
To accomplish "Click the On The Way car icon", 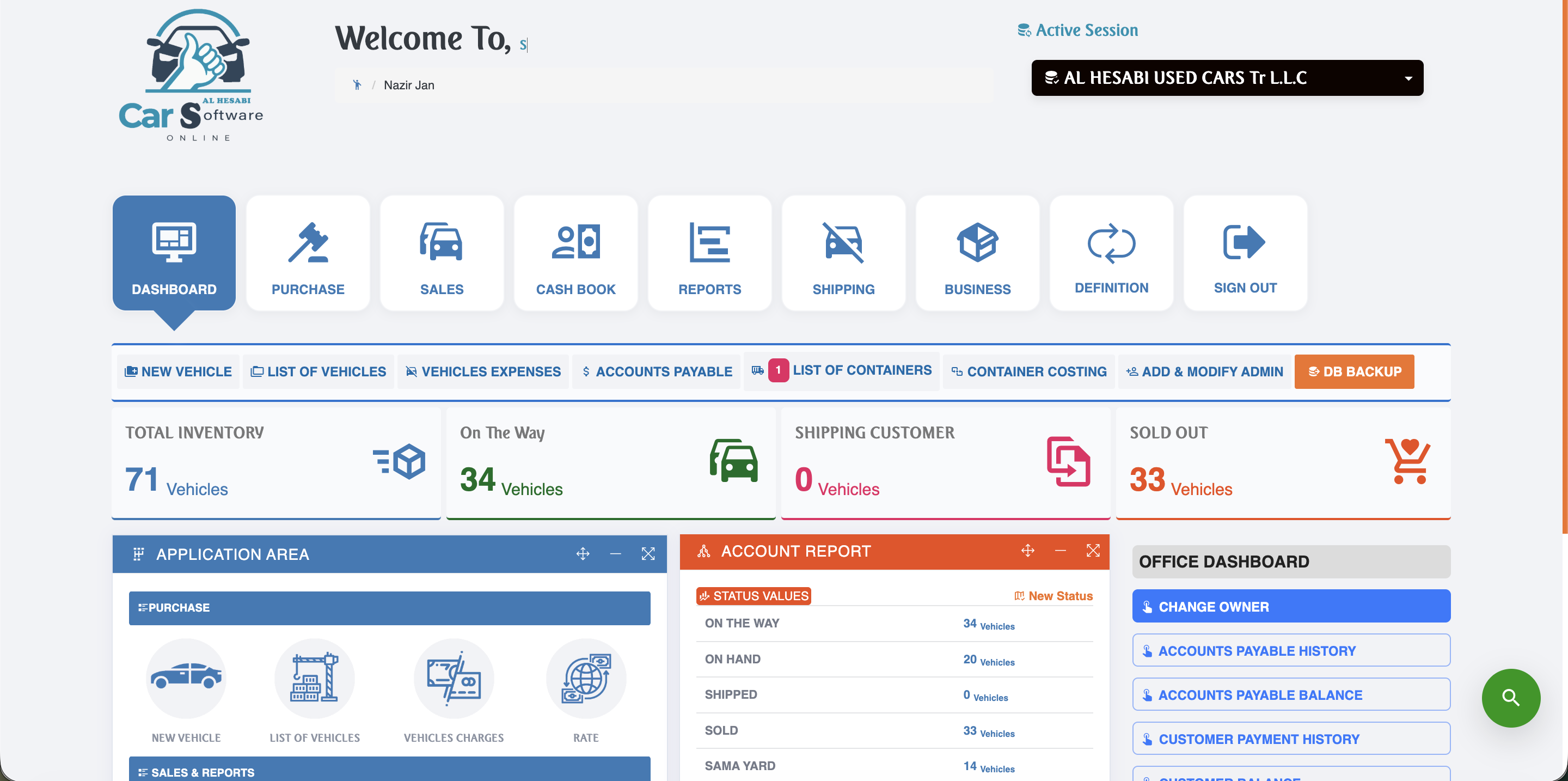I will tap(733, 461).
